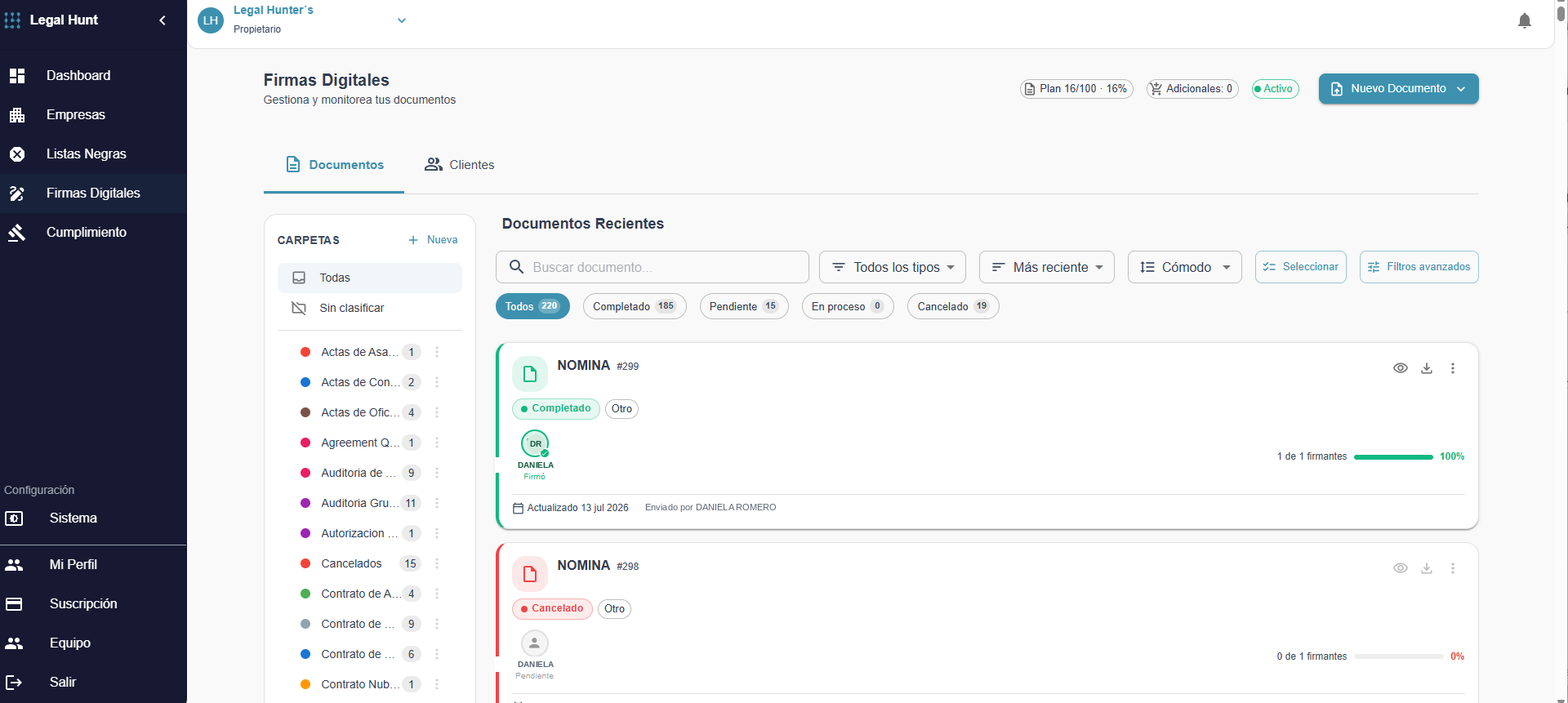The image size is (1568, 703).
Task: Open options for Autorizacion folder
Action: (x=437, y=533)
